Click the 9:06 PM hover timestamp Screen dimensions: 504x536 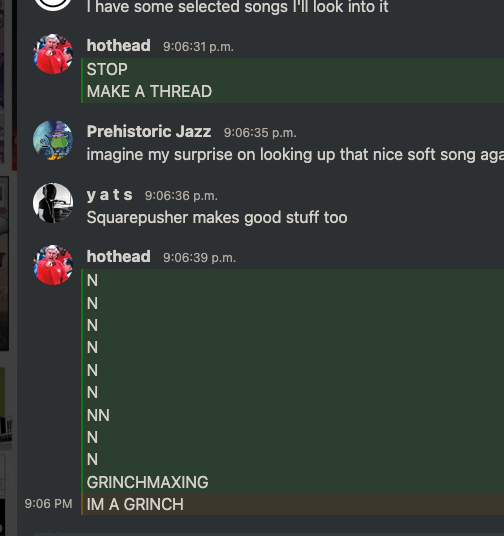pyautogui.click(x=48, y=504)
